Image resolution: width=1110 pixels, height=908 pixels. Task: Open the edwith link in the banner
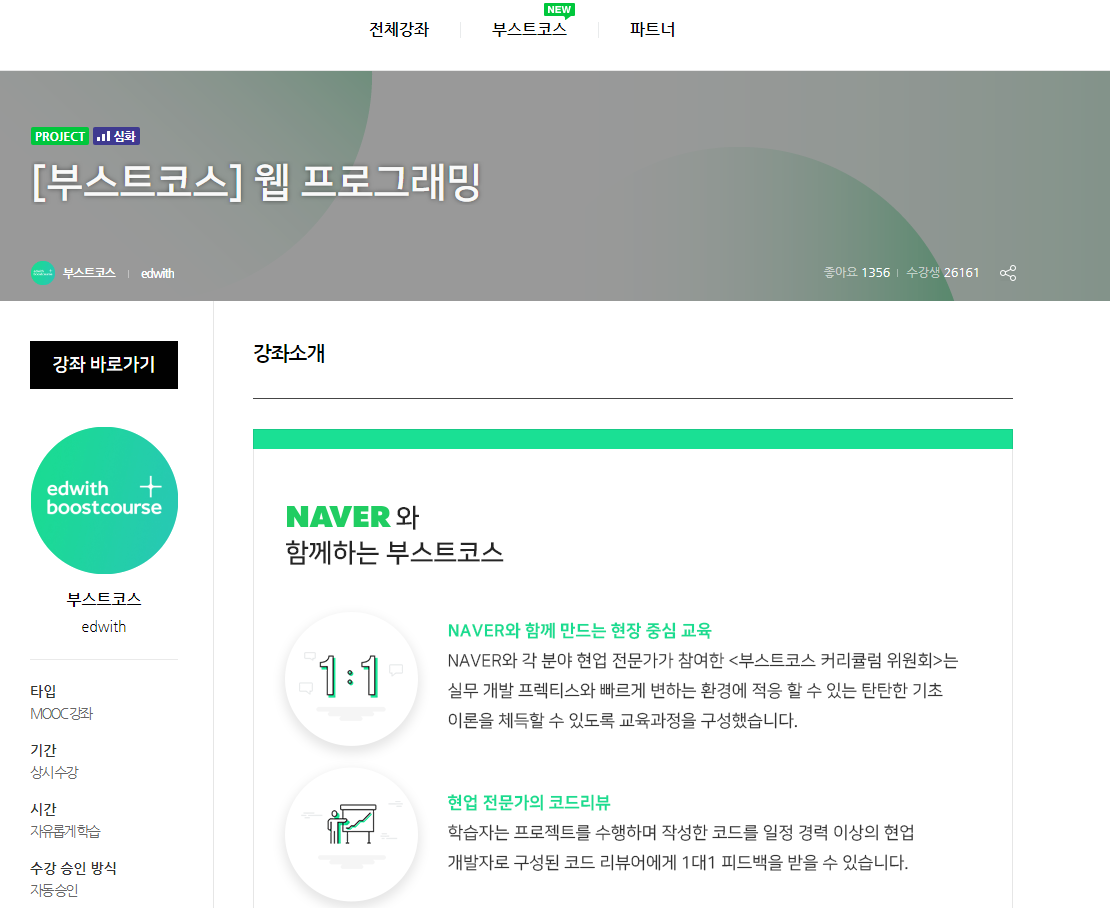[157, 274]
